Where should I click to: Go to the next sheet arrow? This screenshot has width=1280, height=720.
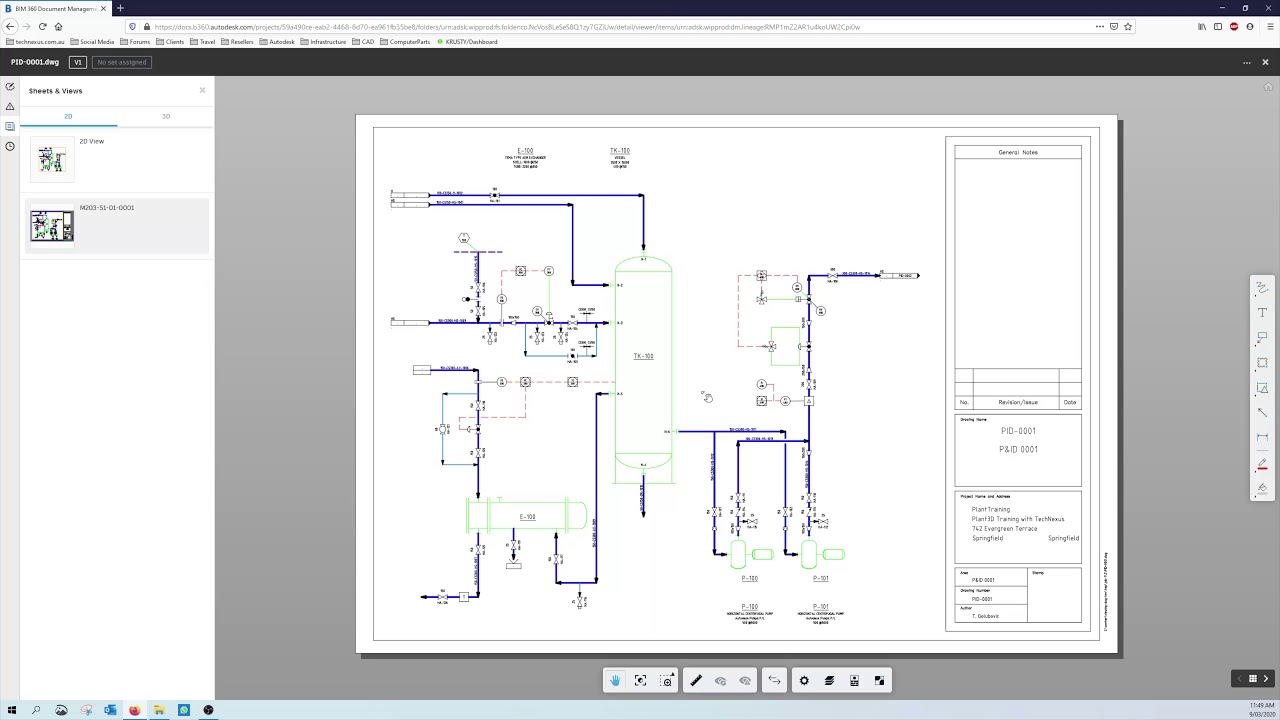(x=1265, y=679)
